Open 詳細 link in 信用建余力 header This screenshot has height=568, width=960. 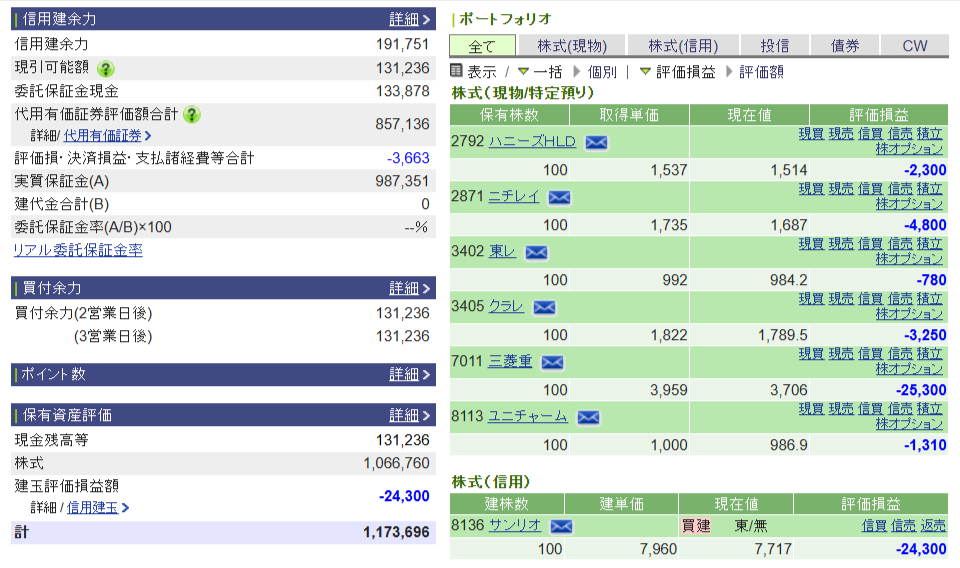[404, 19]
